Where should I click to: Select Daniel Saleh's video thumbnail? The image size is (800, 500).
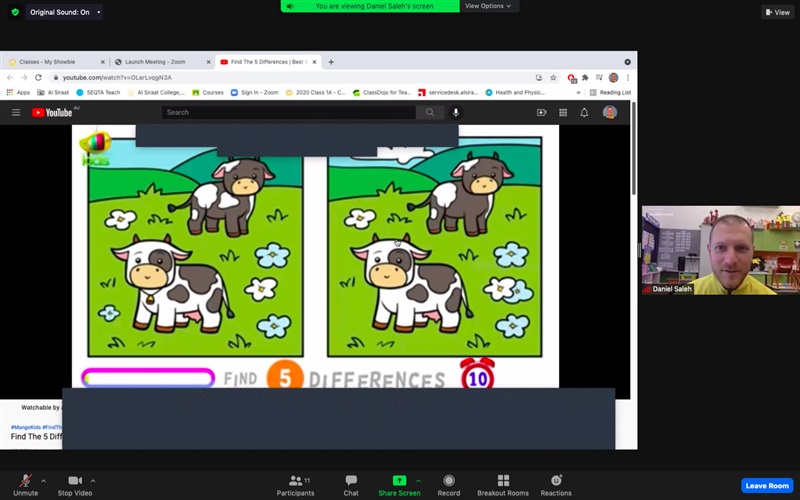pos(720,250)
